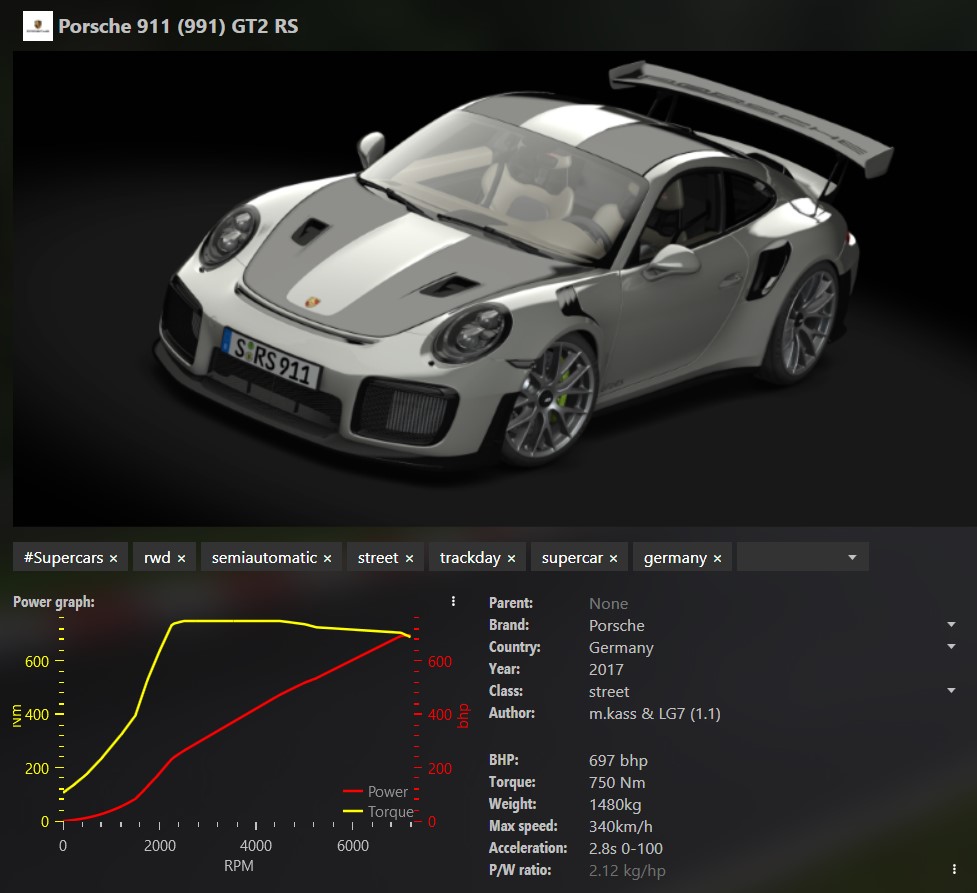Click the car title Porsche 911 (991) GT2 RS

coord(178,26)
